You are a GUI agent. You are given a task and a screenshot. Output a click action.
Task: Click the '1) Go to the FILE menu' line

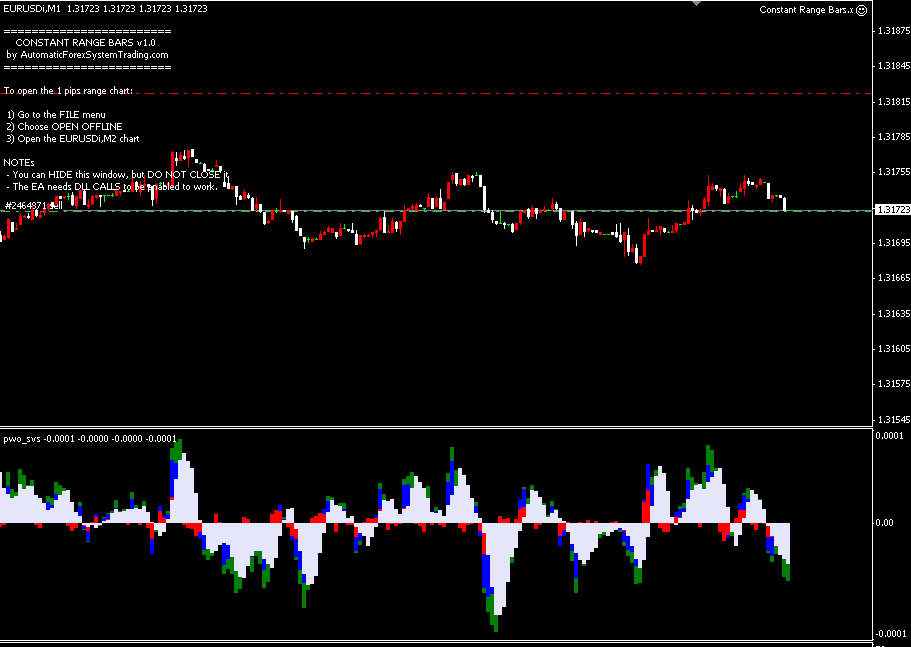point(56,114)
